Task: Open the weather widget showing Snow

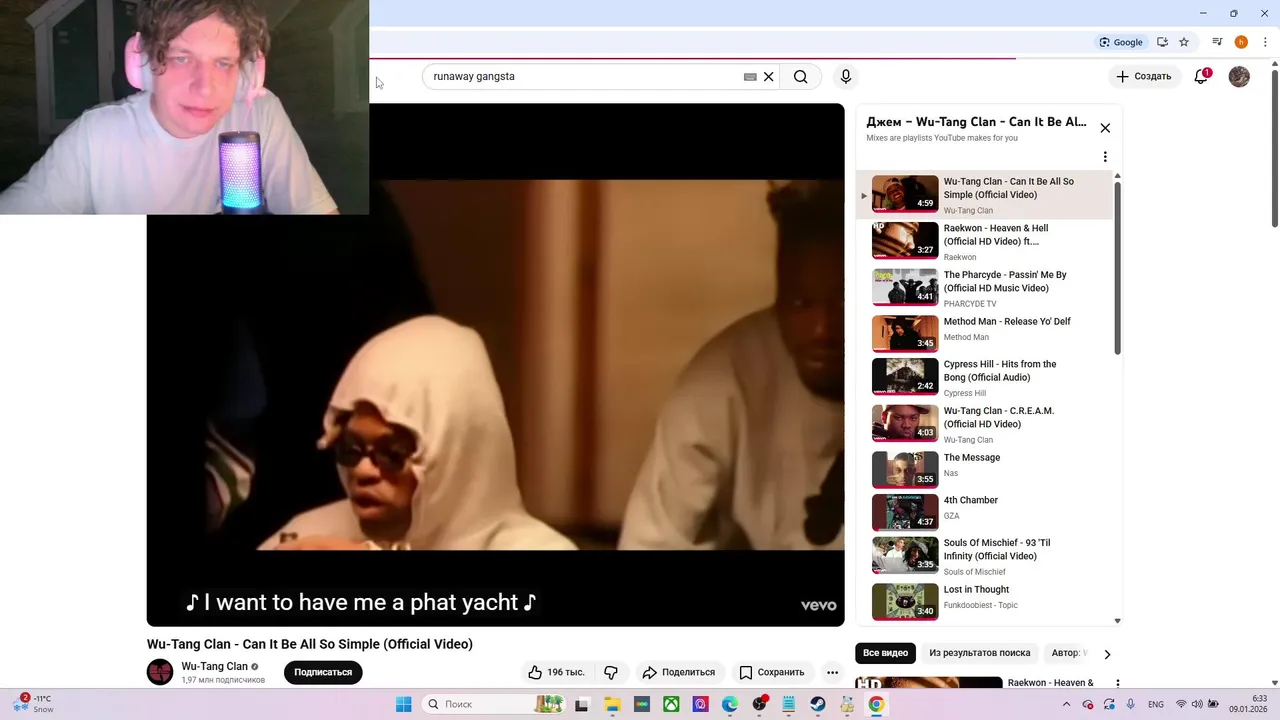Action: (x=32, y=704)
